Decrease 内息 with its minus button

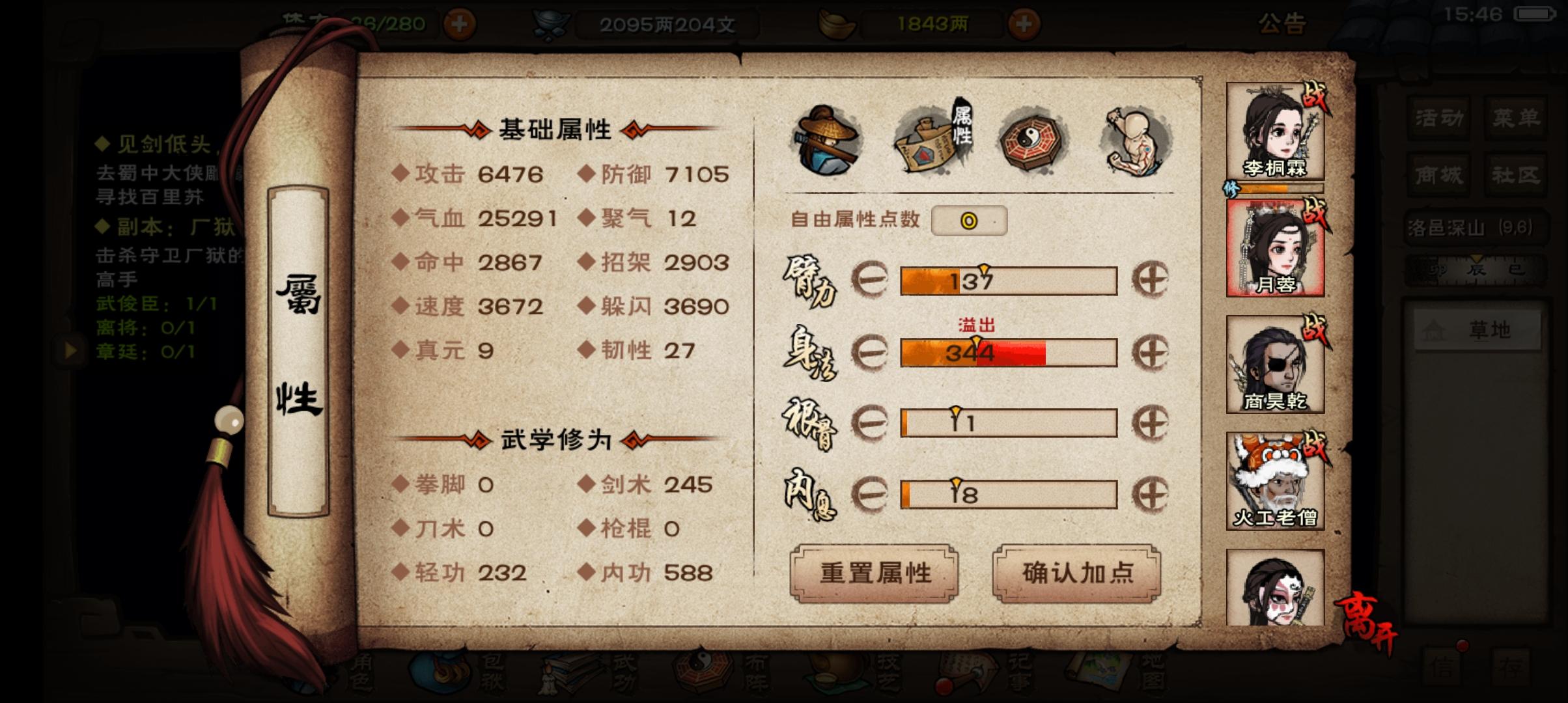[870, 494]
